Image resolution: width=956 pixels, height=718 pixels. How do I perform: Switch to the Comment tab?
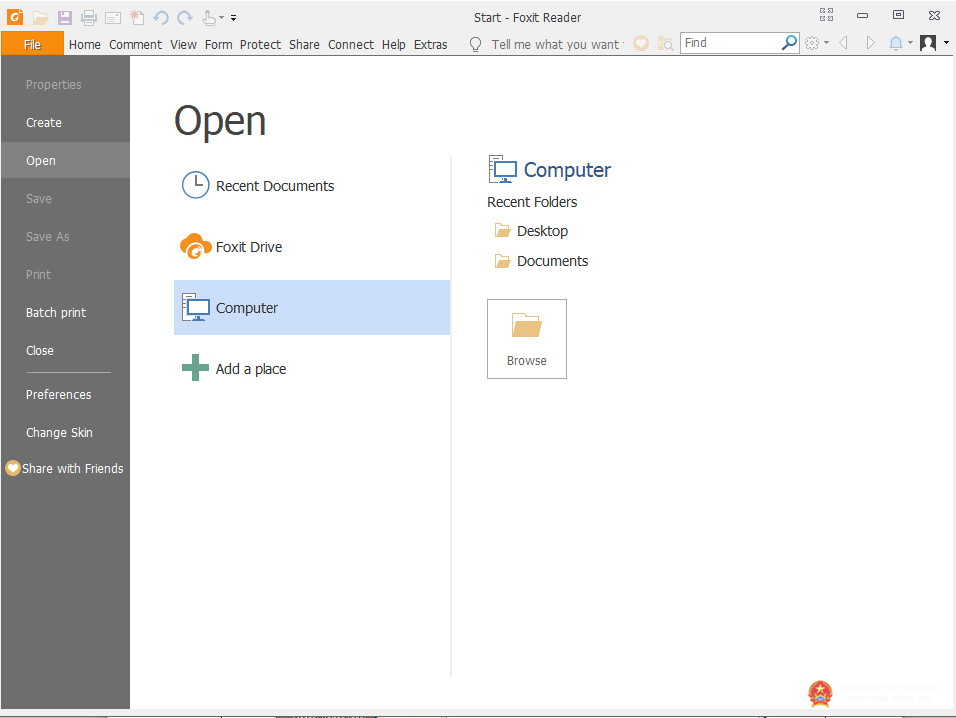tap(135, 44)
